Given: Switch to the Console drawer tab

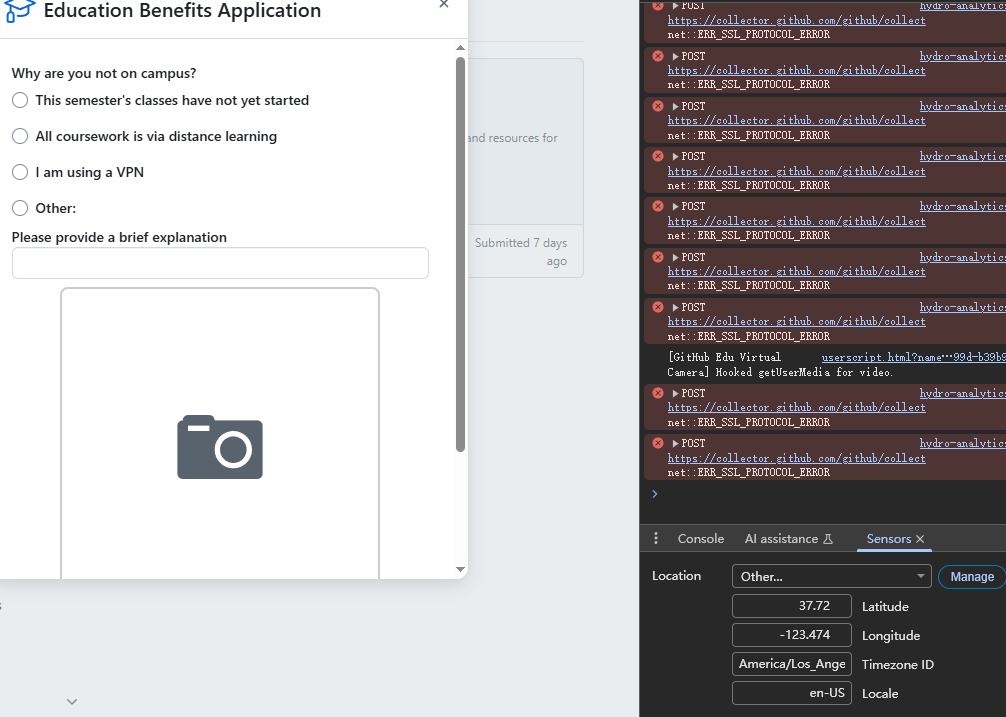Looking at the screenshot, I should [x=701, y=539].
